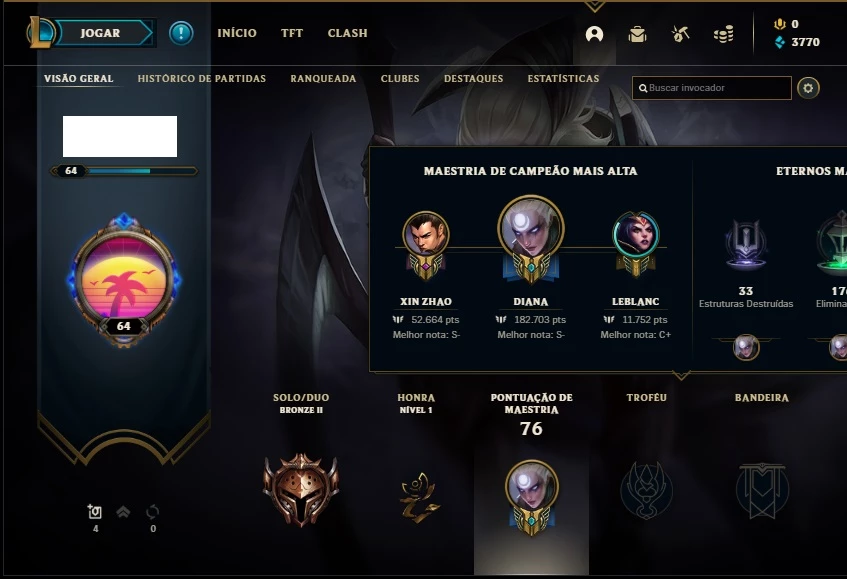The width and height of the screenshot is (847, 579).
Task: Open the profile settings gear icon
Action: 808,87
